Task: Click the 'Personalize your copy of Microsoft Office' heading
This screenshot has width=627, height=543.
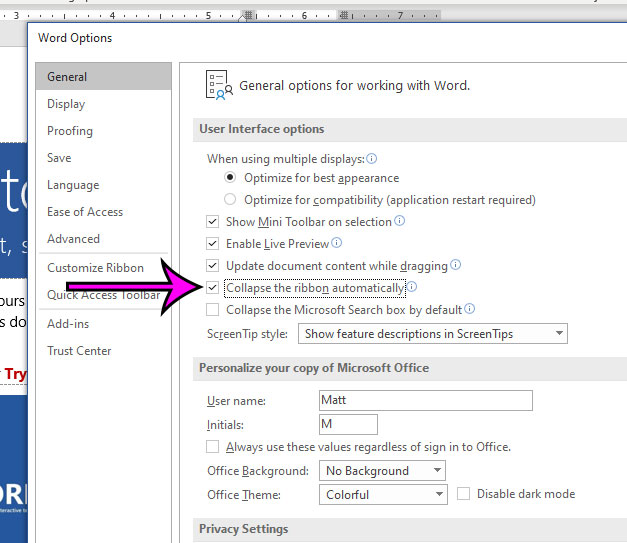Action: tap(314, 367)
